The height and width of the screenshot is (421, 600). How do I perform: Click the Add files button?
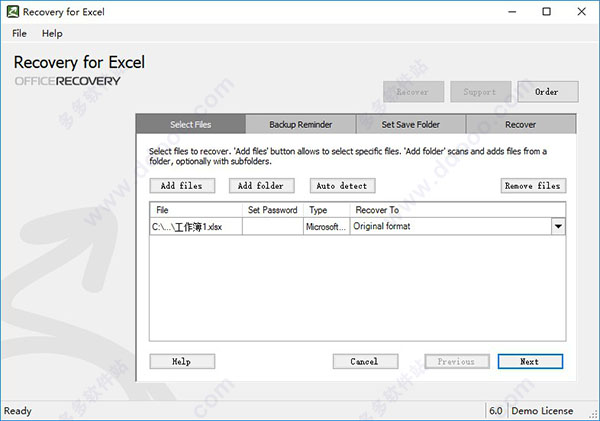182,186
